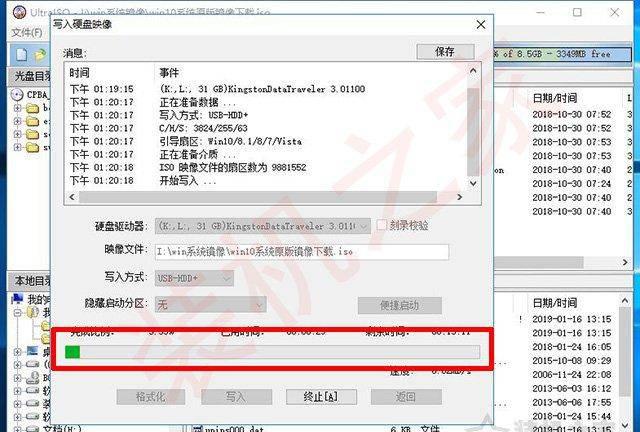Select the 2015-10-08 09:29 date row
This screenshot has height=432, width=640.
(572, 361)
